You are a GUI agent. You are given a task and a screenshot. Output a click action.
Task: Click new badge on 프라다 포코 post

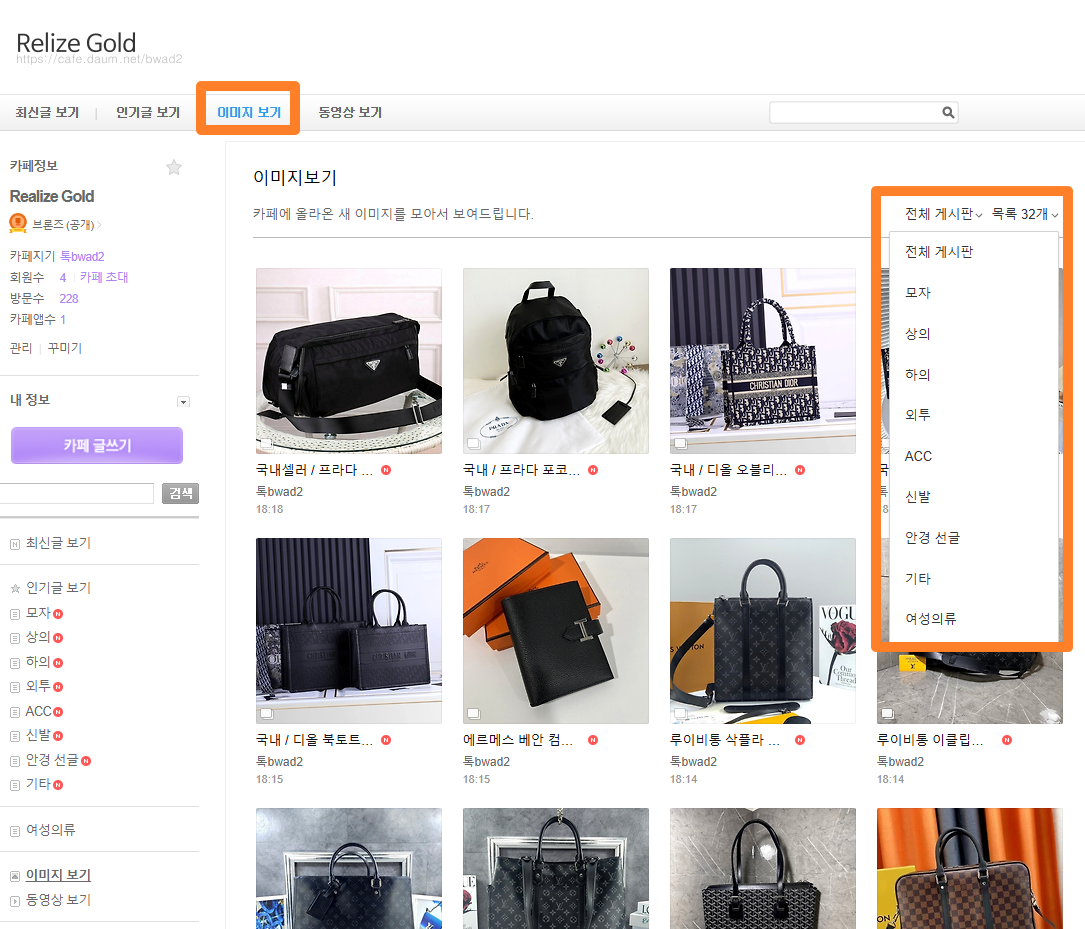593,470
